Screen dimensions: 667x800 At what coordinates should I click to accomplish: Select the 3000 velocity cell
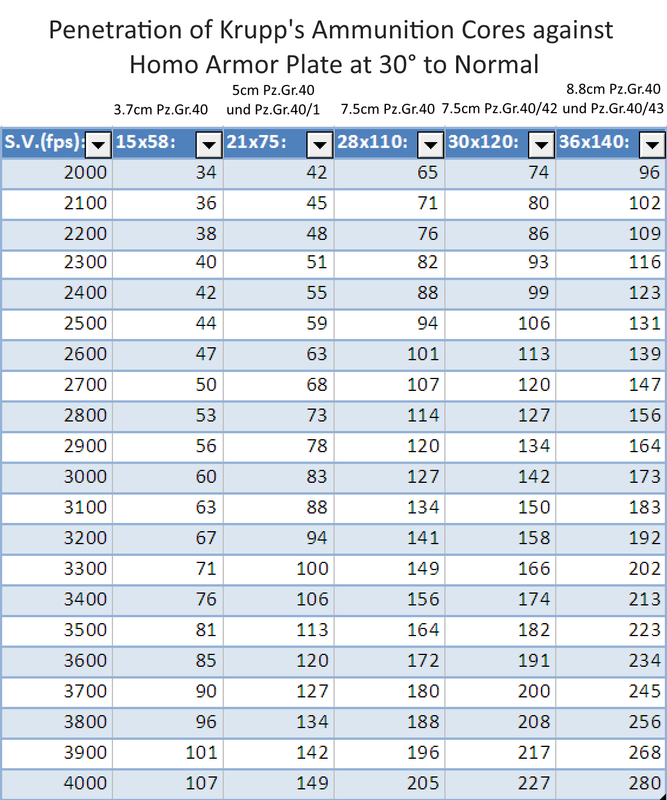(x=57, y=478)
